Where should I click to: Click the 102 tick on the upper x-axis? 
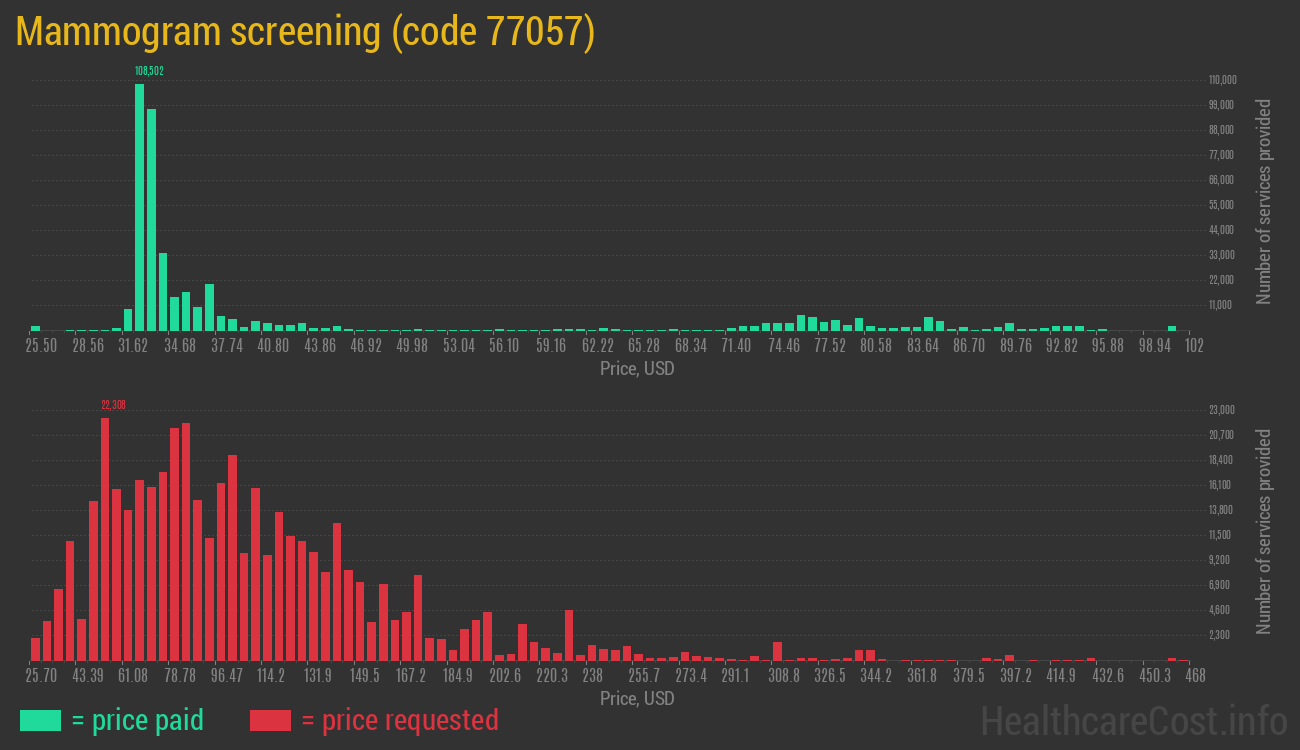point(1193,346)
